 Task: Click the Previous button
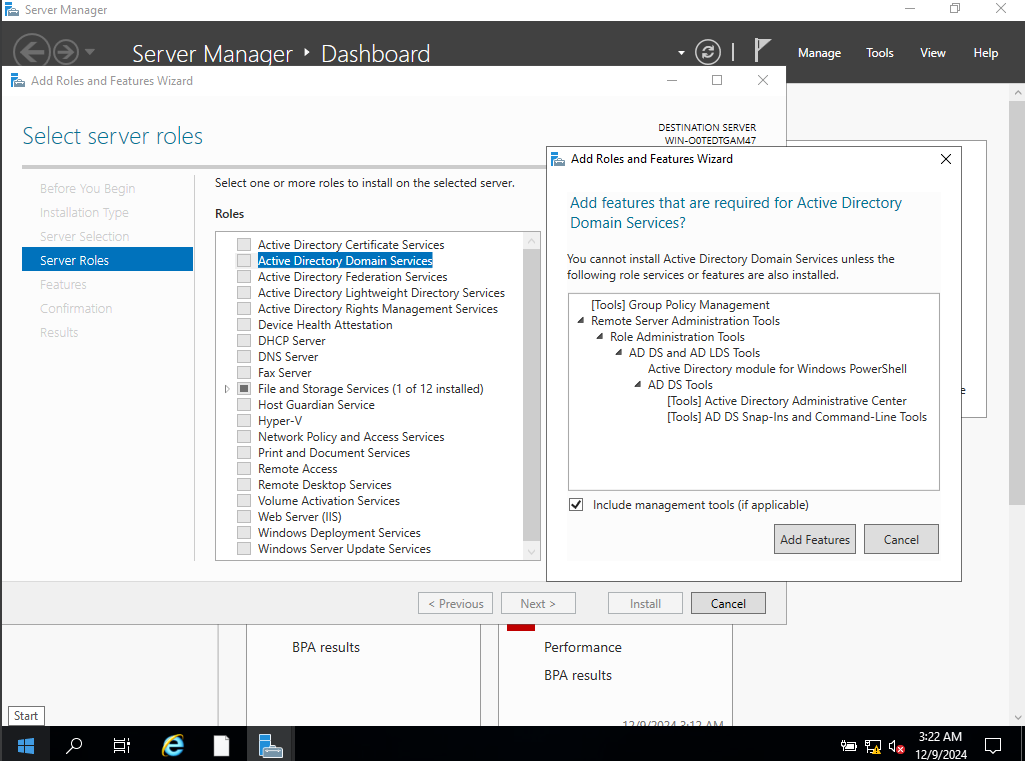pyautogui.click(x=455, y=603)
